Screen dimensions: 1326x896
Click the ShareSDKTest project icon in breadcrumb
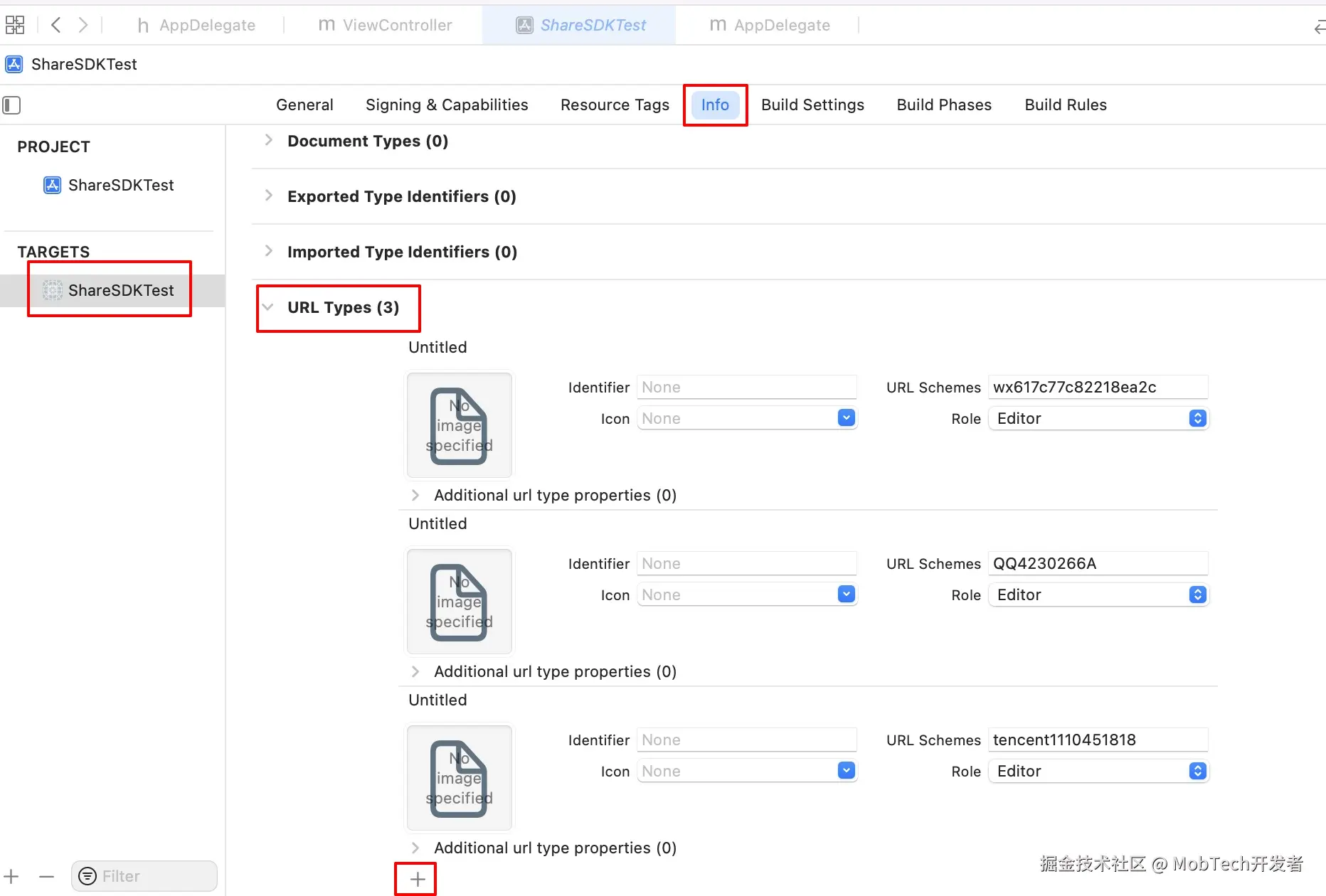click(x=14, y=64)
